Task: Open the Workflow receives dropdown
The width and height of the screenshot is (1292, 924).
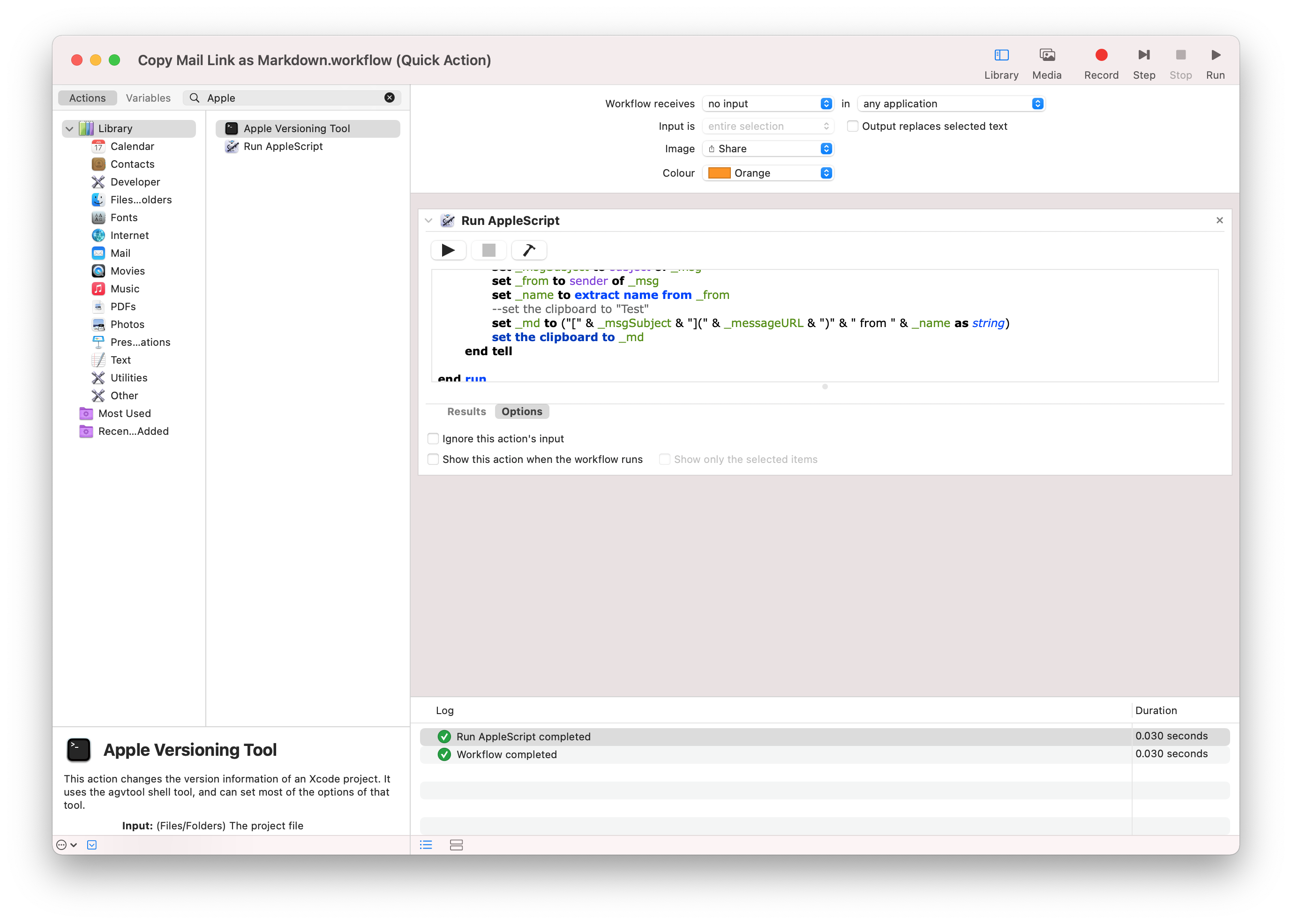Action: 768,104
